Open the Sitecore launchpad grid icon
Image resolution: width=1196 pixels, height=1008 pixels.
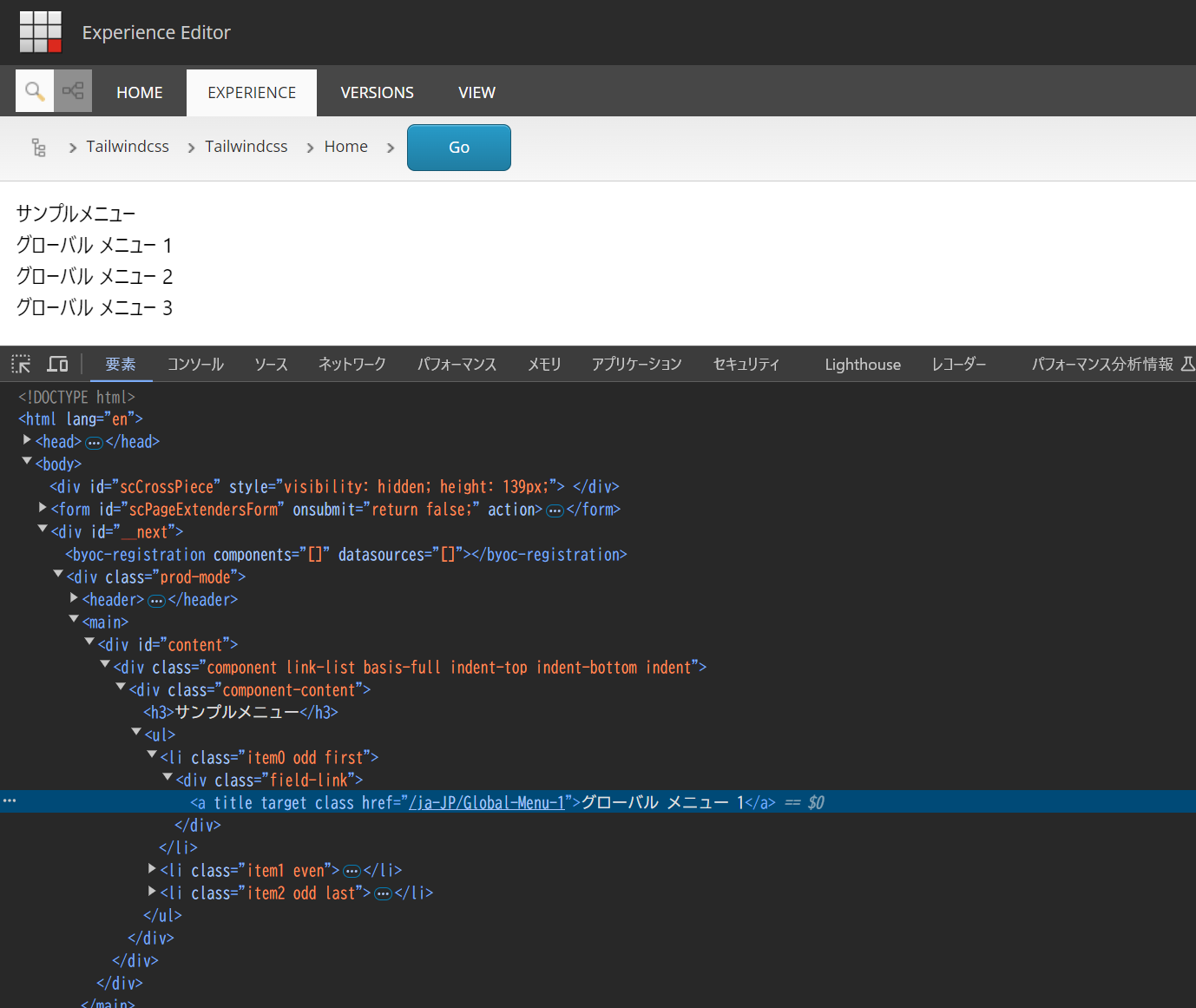(x=41, y=32)
